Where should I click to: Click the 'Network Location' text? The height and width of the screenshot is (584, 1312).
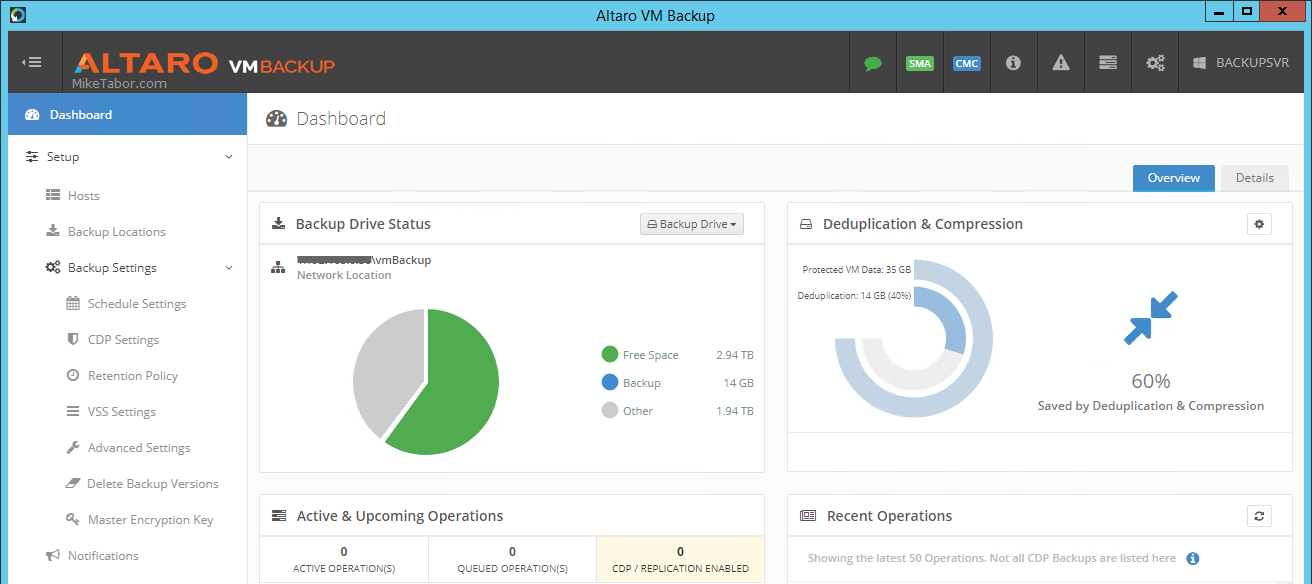tap(344, 275)
